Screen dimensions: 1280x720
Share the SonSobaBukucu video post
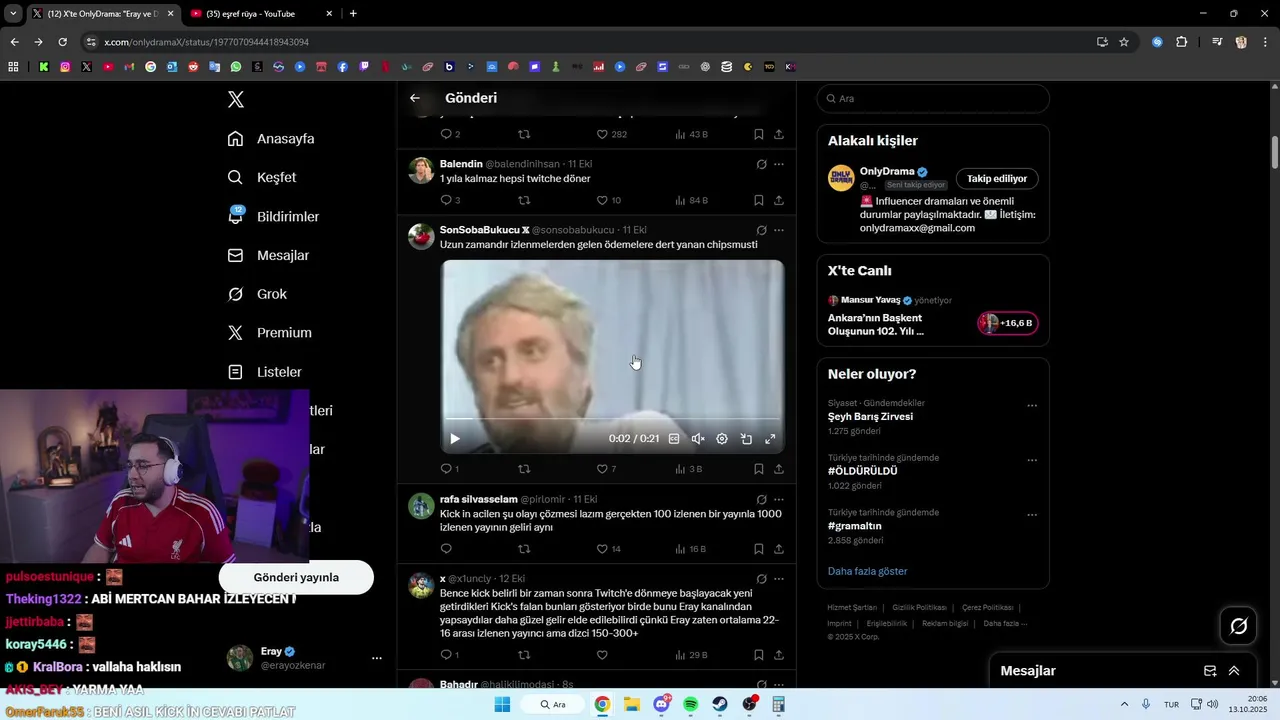pos(779,469)
